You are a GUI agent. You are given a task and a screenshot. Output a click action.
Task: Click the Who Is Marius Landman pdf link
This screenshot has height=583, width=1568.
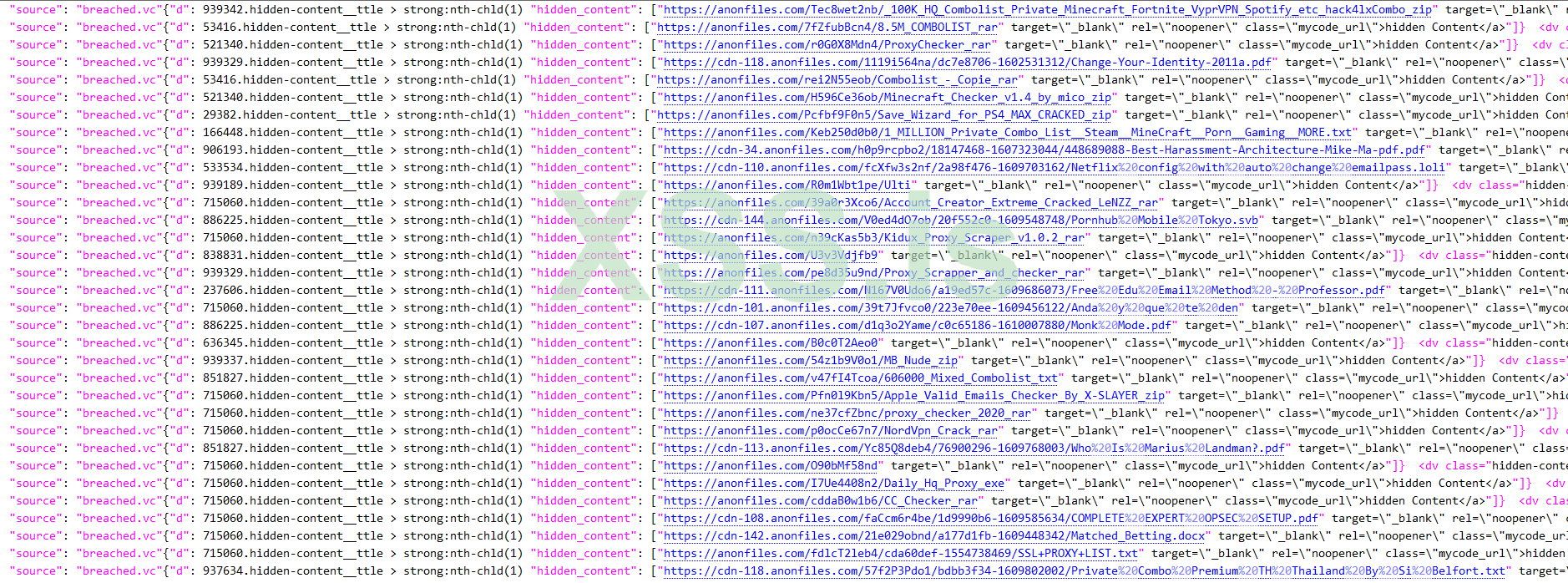coord(974,449)
